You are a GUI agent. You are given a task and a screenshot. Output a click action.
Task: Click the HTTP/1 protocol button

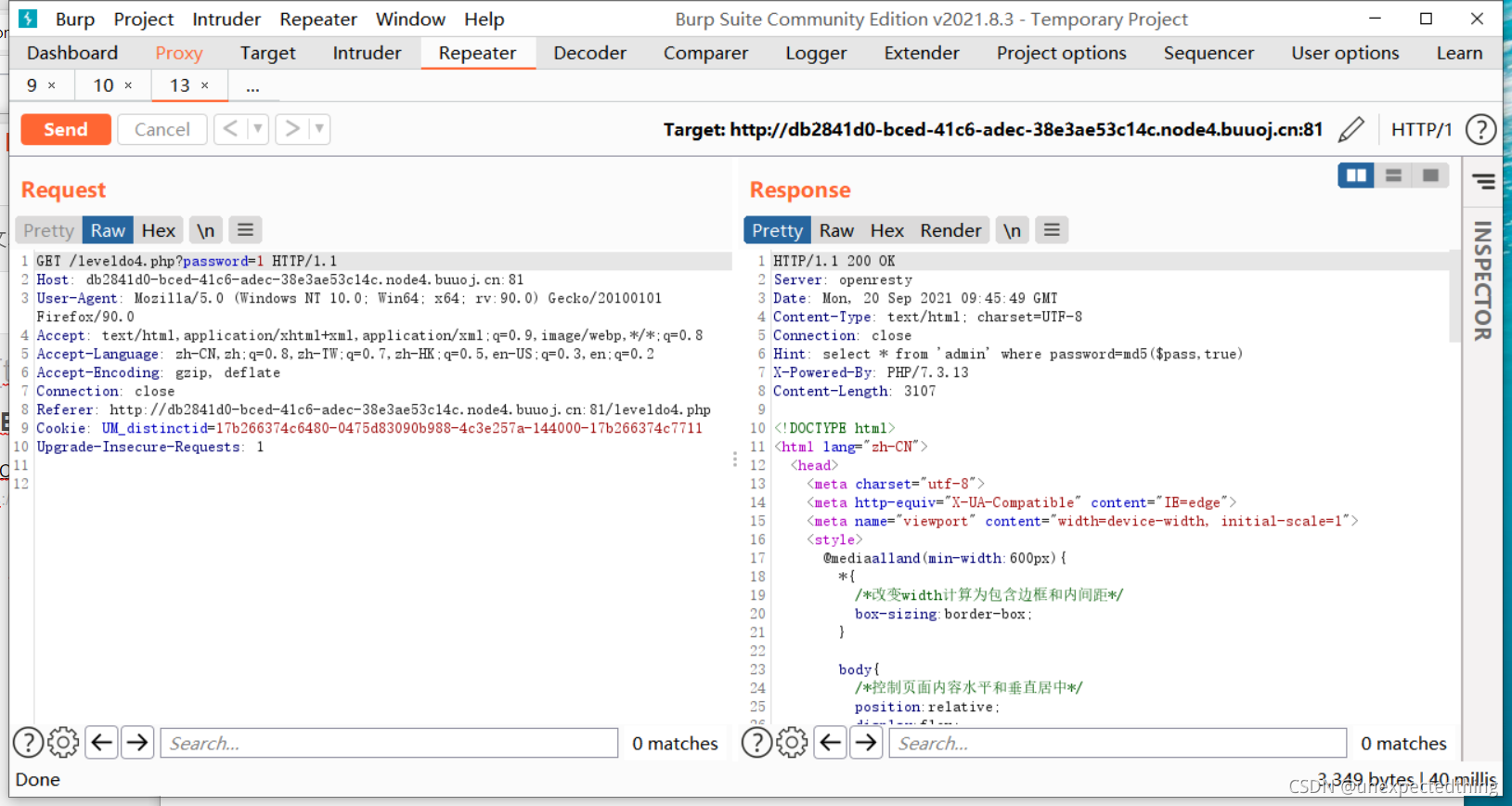[x=1421, y=129]
